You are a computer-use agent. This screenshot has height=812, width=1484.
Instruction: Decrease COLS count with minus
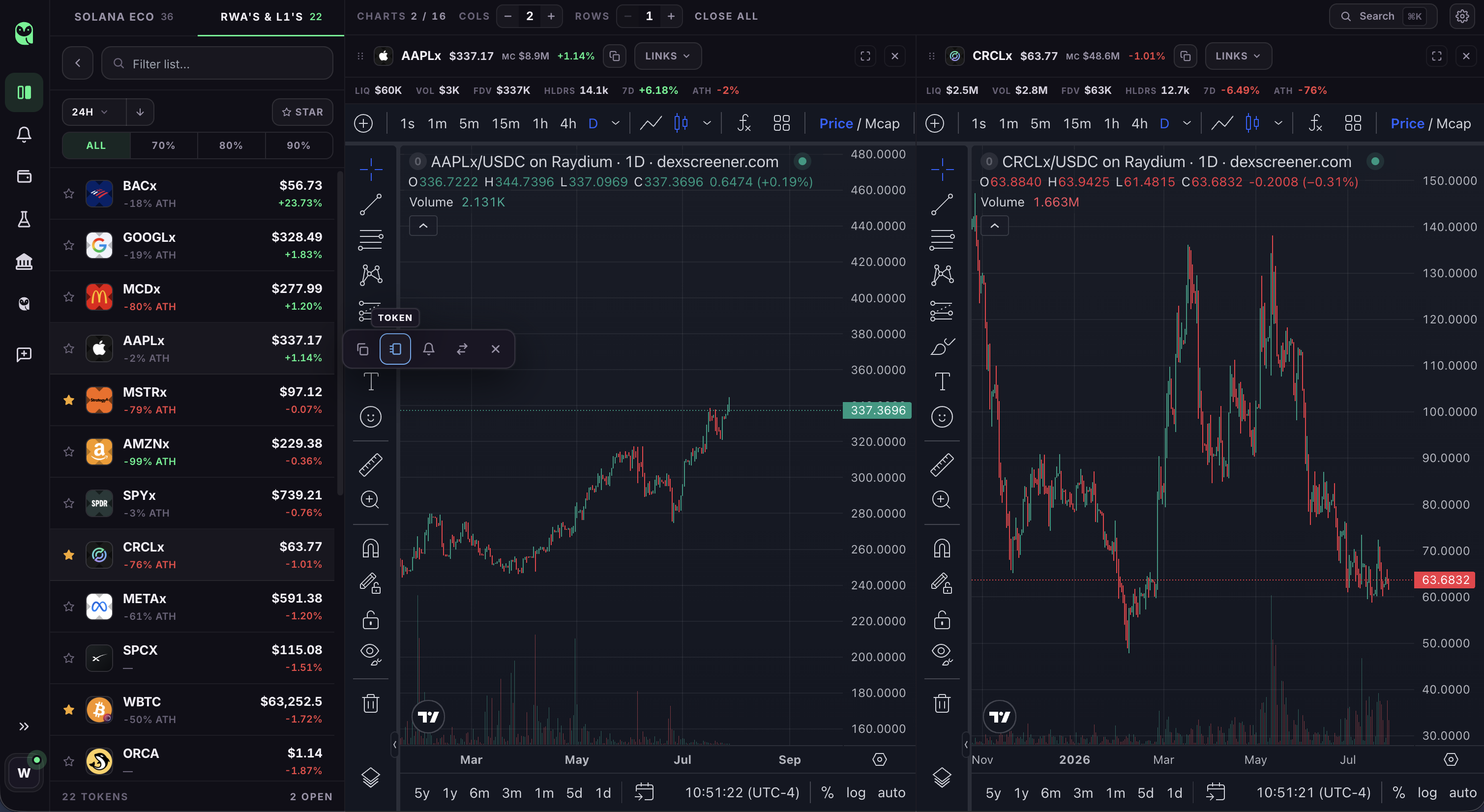(x=507, y=16)
